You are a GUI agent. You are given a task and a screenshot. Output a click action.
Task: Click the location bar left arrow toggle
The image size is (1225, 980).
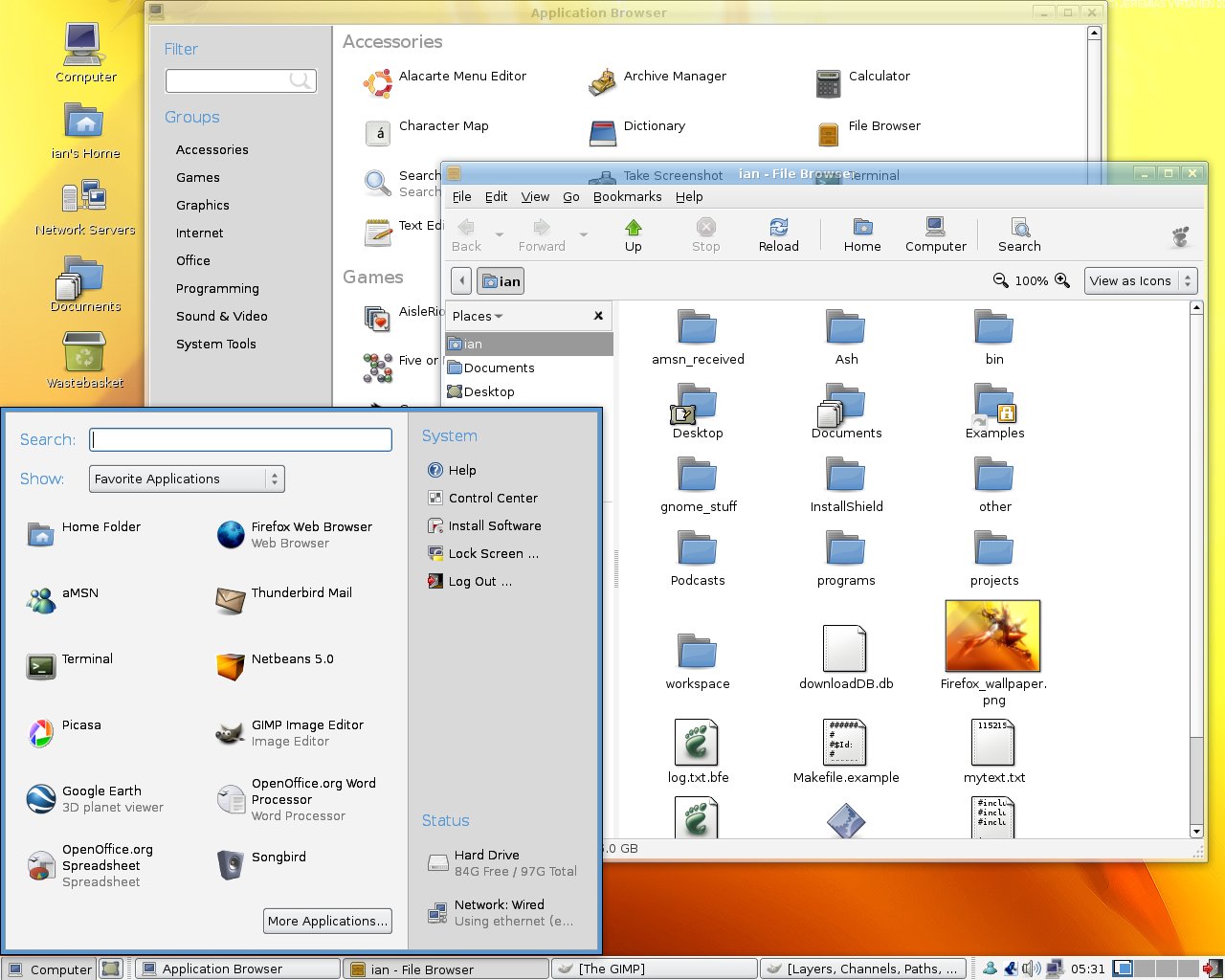point(461,280)
